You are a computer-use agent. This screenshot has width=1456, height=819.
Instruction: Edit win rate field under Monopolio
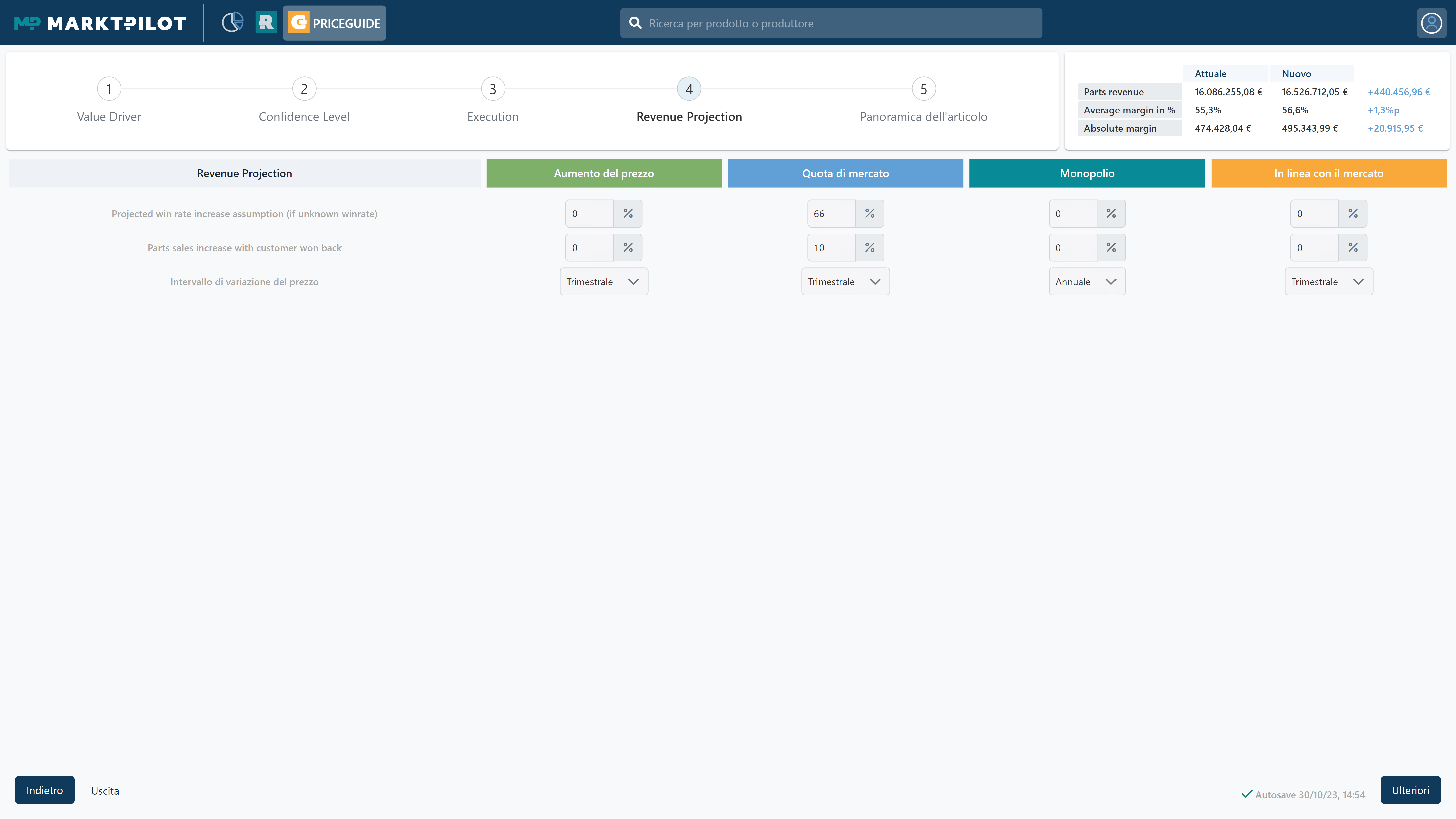1073,214
